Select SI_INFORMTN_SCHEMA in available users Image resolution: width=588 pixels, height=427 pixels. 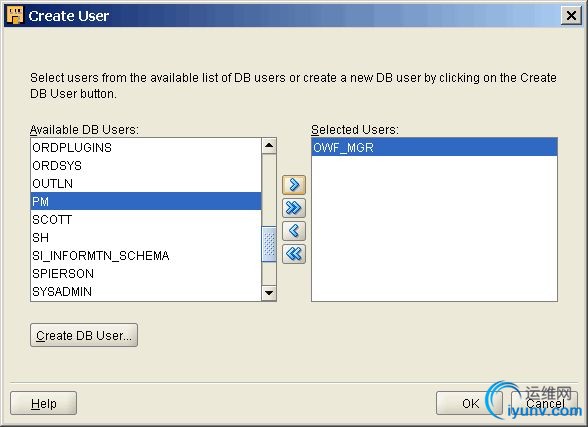tap(146, 255)
